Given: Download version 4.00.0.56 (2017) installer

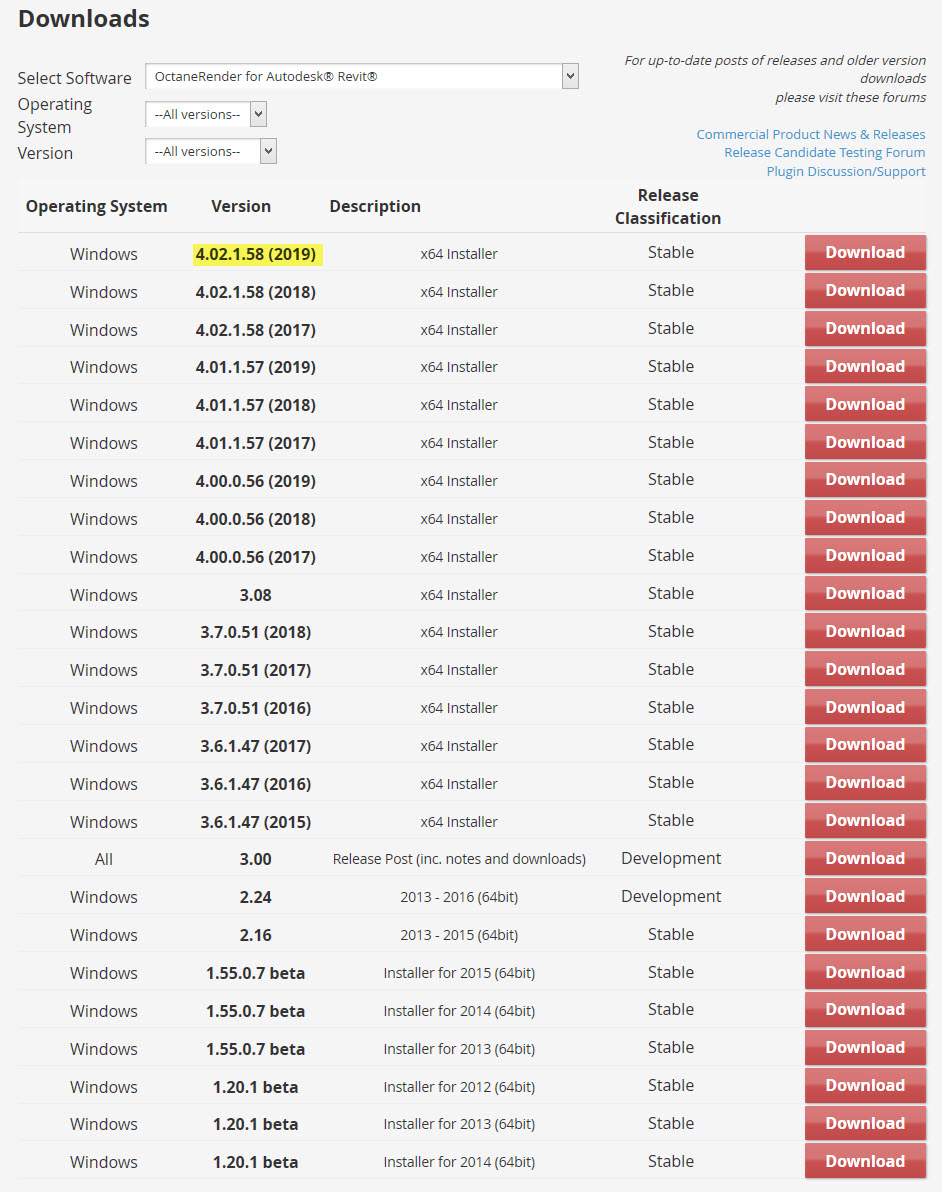Looking at the screenshot, I should (865, 556).
